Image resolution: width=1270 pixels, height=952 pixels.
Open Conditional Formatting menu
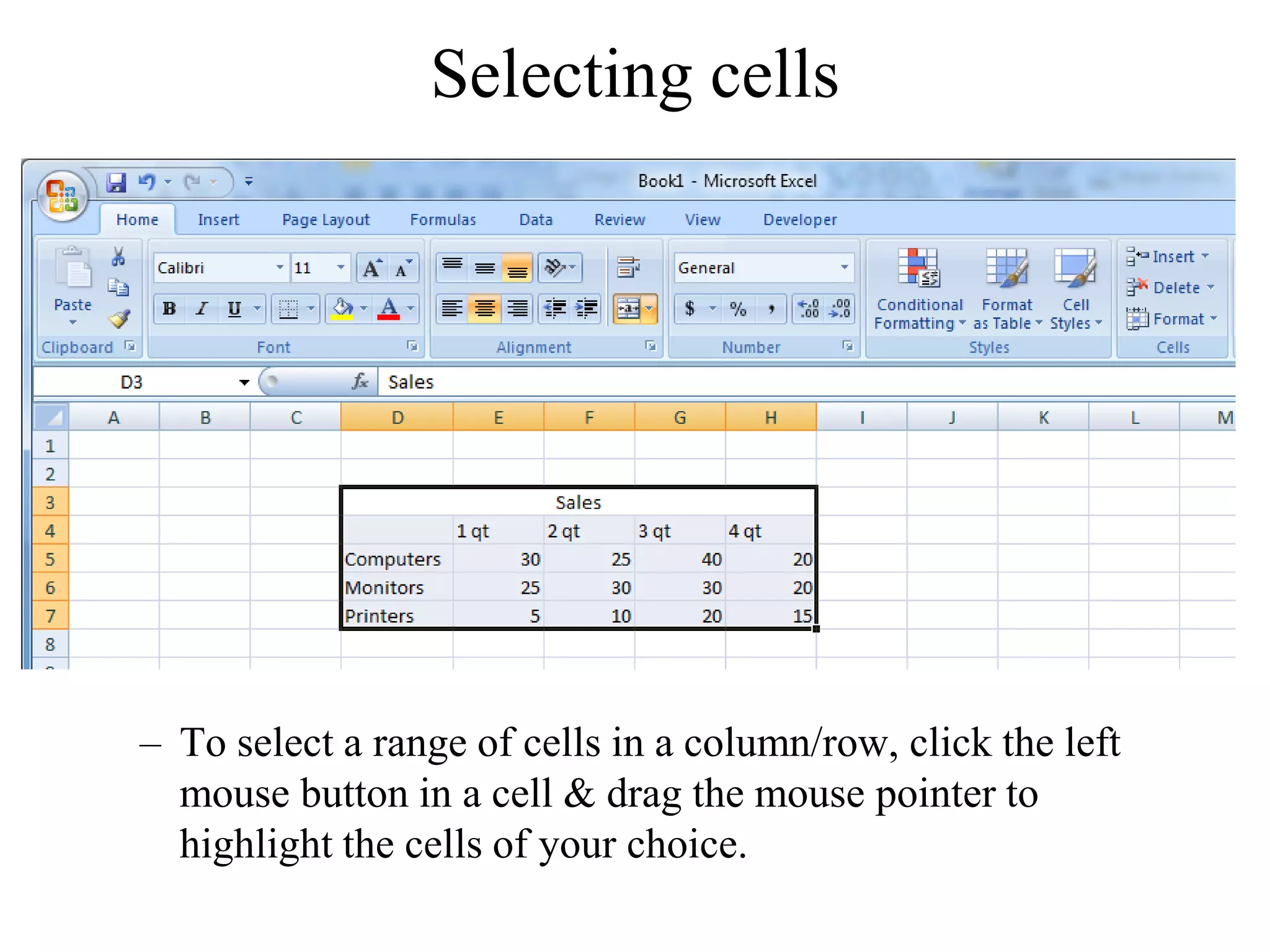click(920, 289)
